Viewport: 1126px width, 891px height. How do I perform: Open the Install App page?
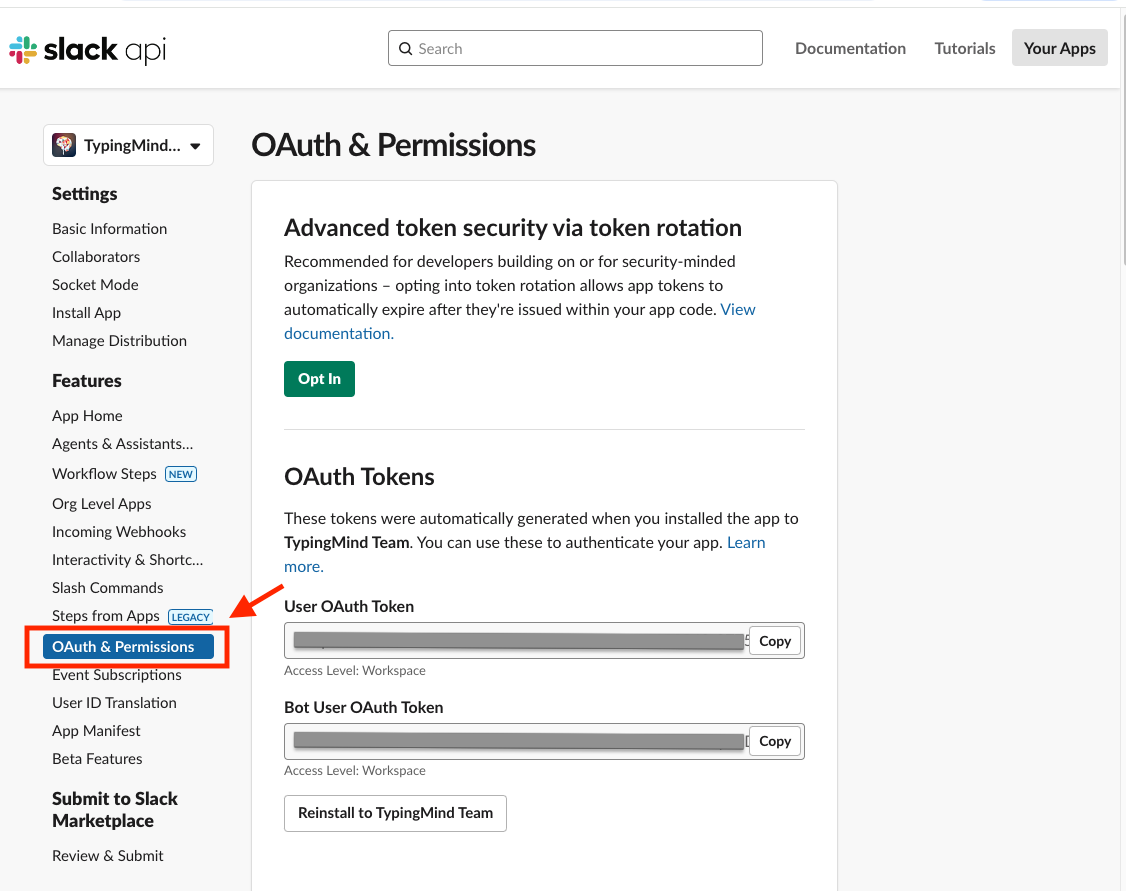point(86,312)
